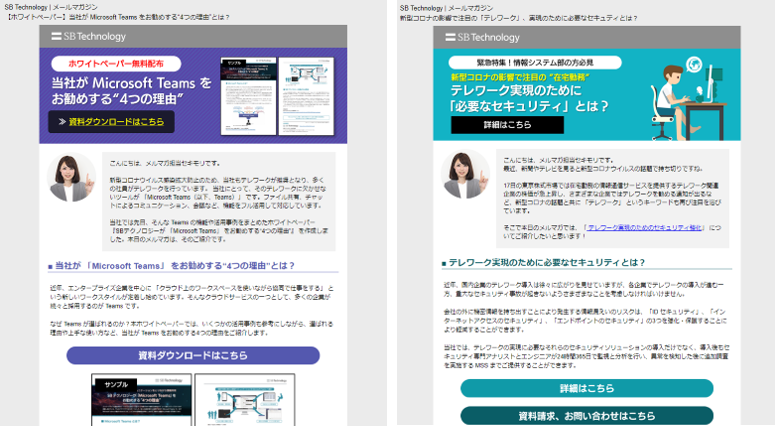Click ホワイトペーパー無料配布 badge
The height and width of the screenshot is (426, 775).
tap(116, 64)
